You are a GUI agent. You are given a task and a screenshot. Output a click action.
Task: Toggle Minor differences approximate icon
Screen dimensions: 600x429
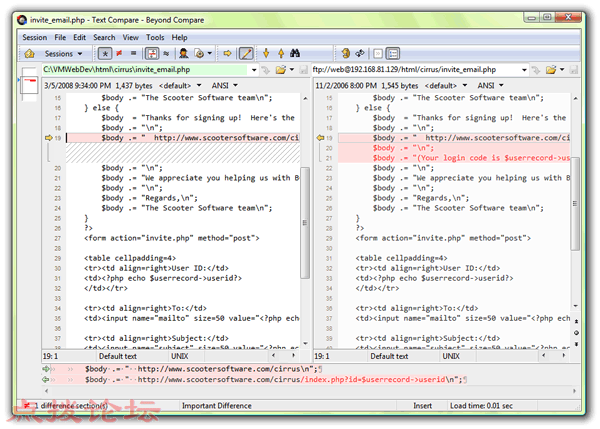point(166,54)
